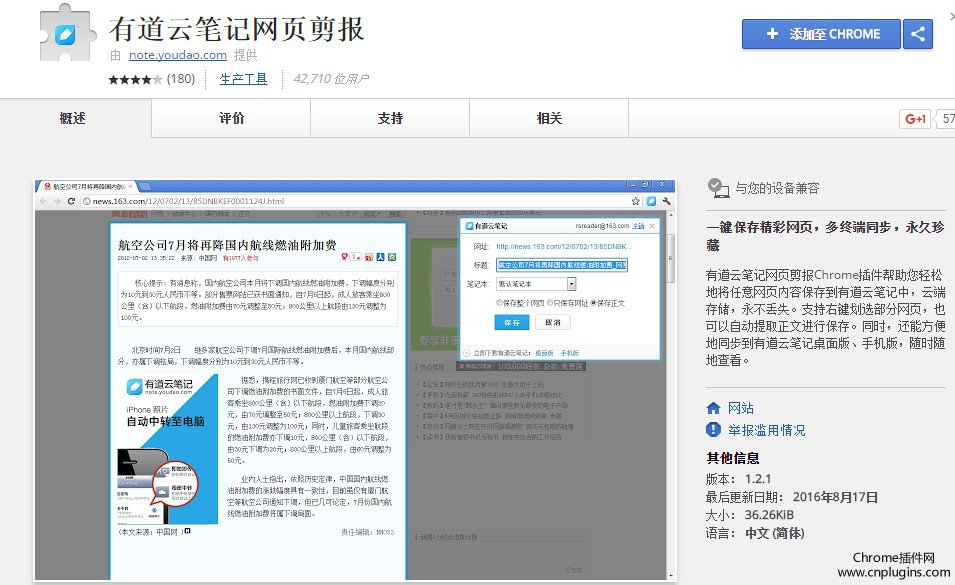Click the 取消 button in popup

click(x=552, y=323)
